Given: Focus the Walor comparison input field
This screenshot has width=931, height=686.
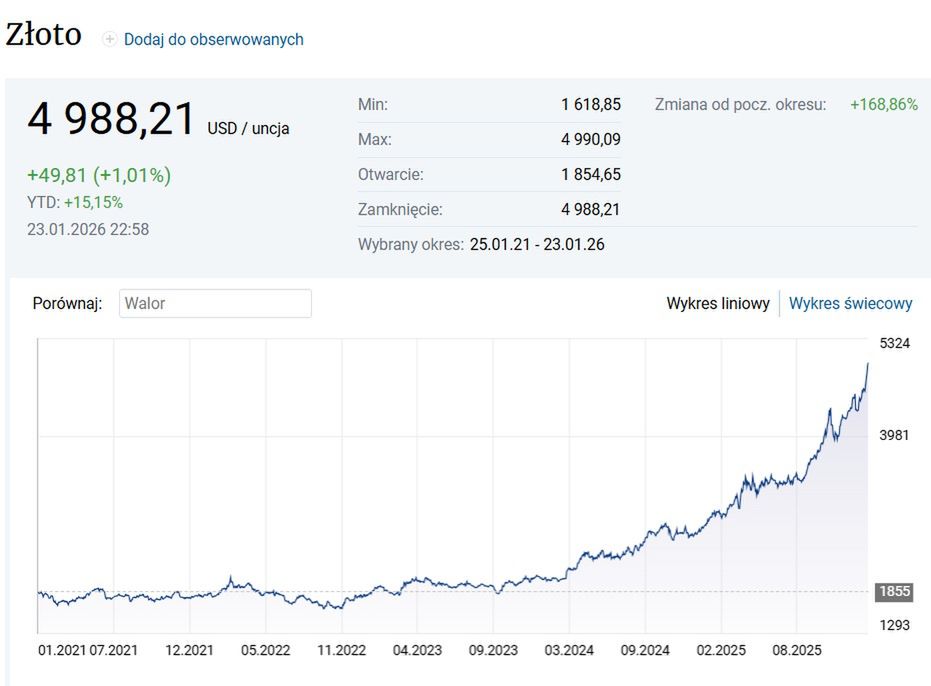Looking at the screenshot, I should click(x=215, y=304).
